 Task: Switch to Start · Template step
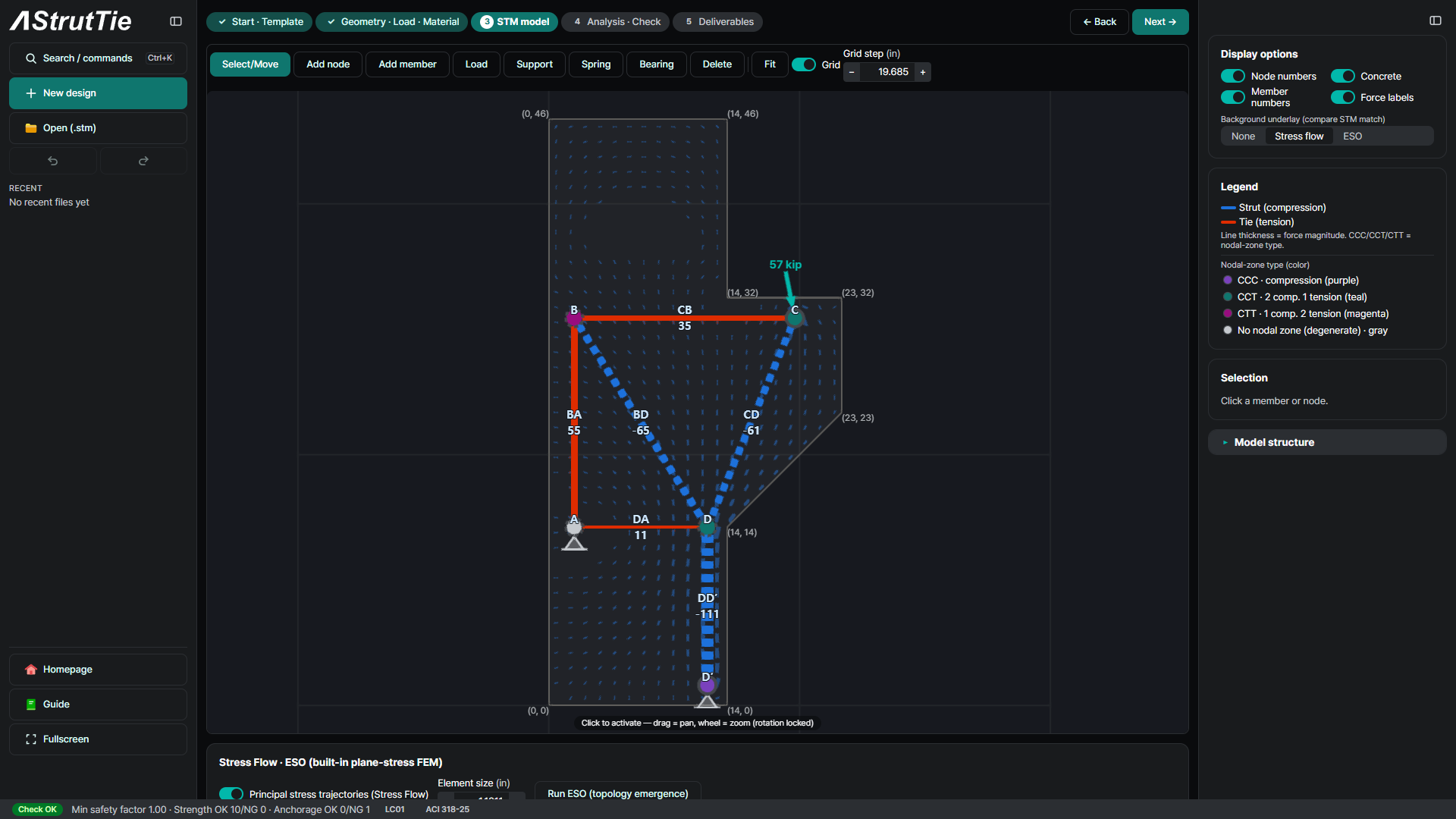point(259,22)
